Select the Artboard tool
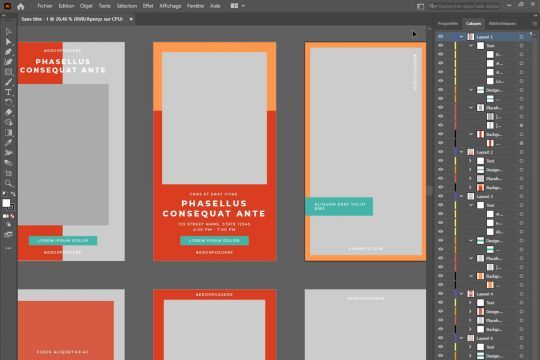The image size is (540, 360). (x=8, y=173)
